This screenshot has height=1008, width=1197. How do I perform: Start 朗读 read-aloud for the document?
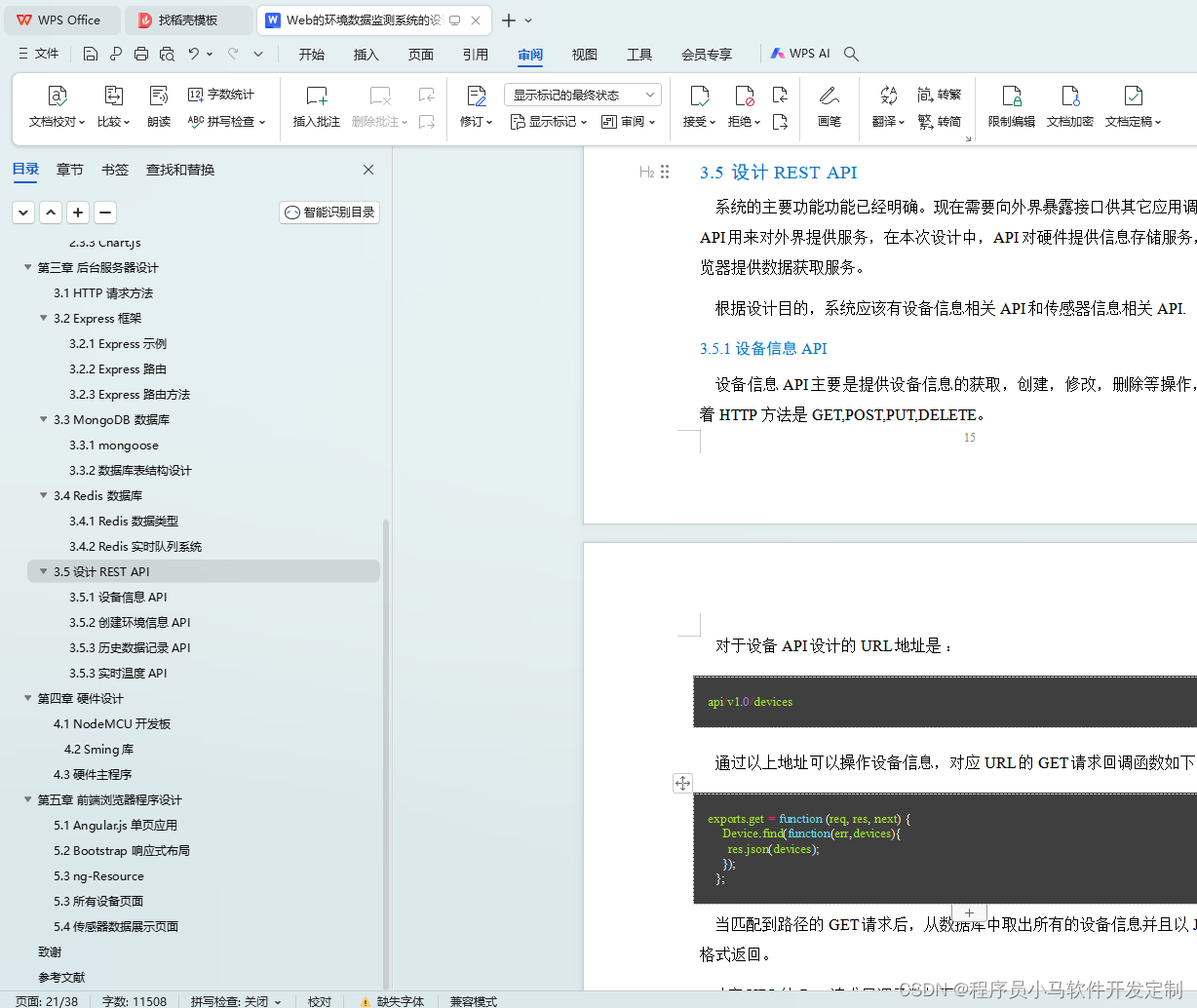click(157, 107)
